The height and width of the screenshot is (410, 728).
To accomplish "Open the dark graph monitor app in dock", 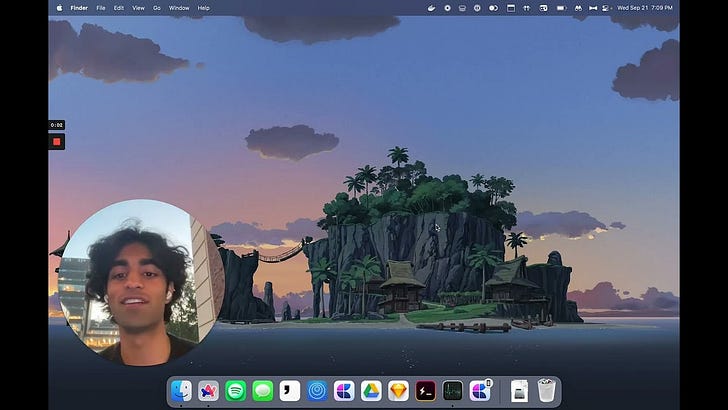I will coord(453,390).
